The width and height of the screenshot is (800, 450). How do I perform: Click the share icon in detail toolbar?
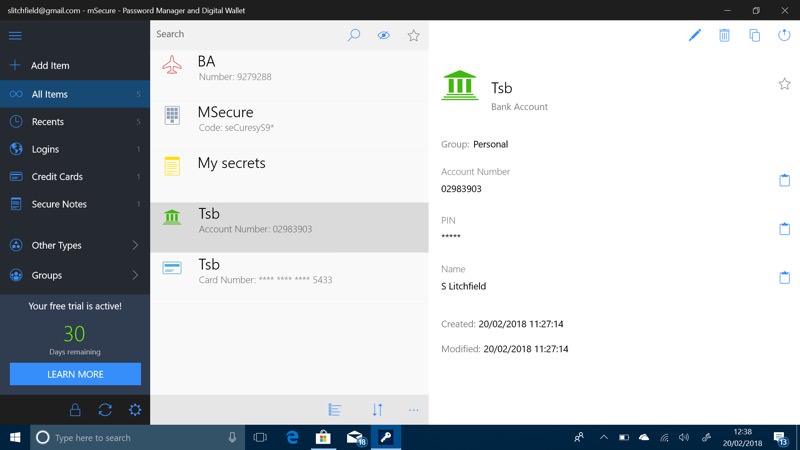784,35
